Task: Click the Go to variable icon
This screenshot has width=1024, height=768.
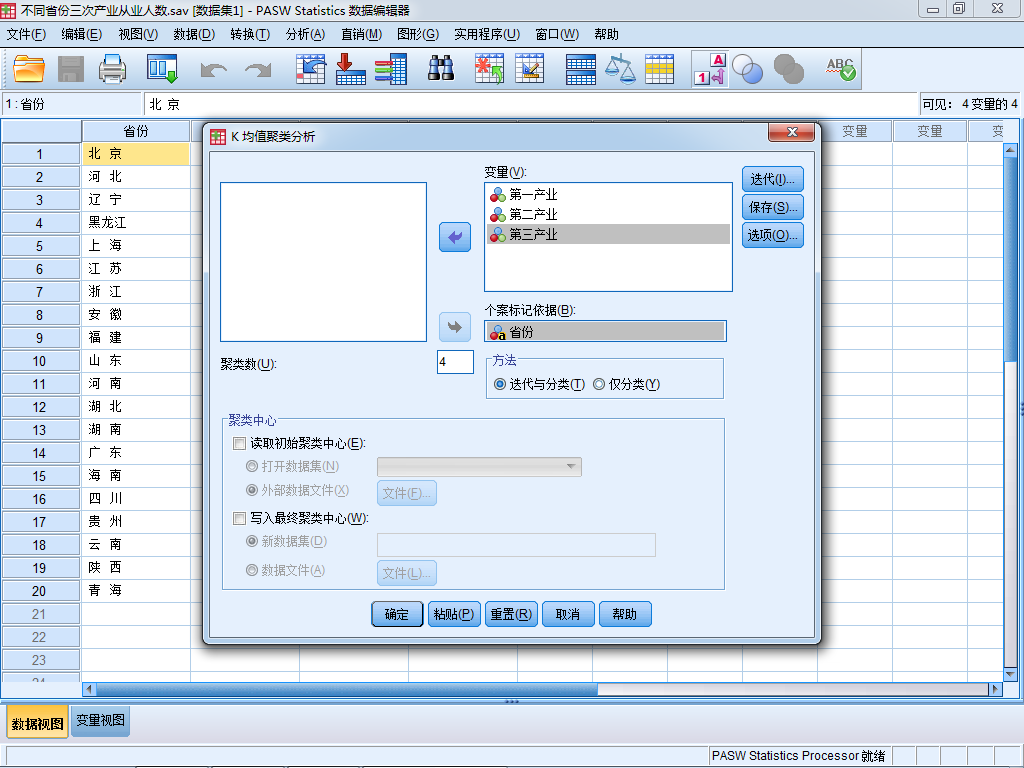Action: [351, 69]
